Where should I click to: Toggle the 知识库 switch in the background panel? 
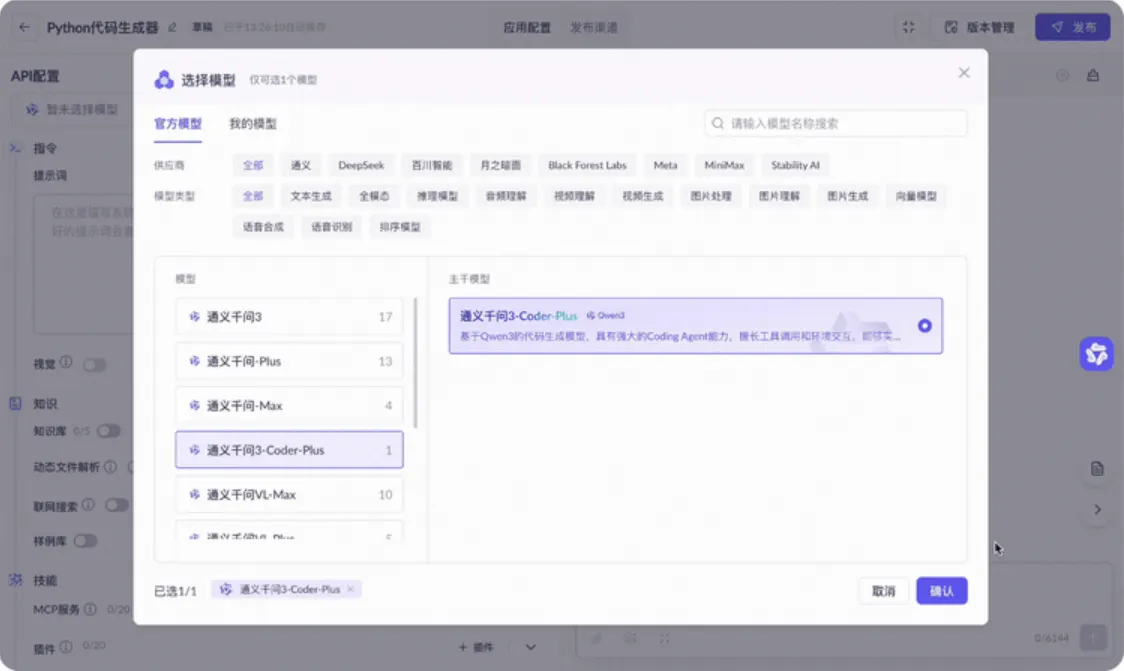tap(109, 431)
